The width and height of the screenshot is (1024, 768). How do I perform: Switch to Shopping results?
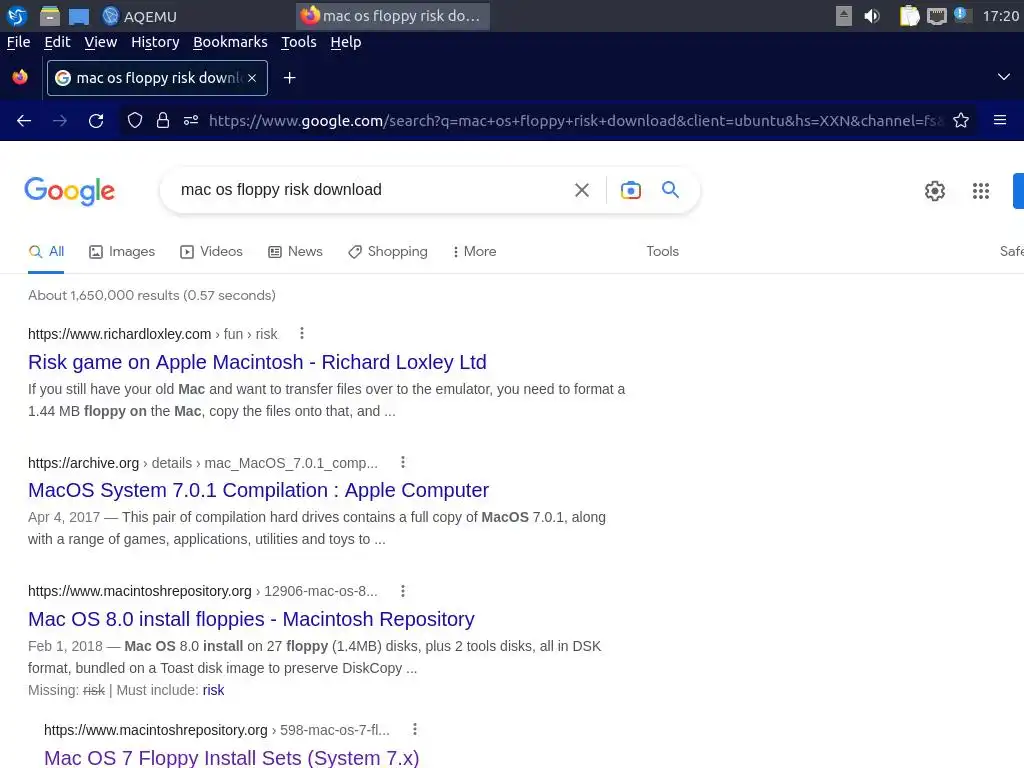tap(388, 251)
